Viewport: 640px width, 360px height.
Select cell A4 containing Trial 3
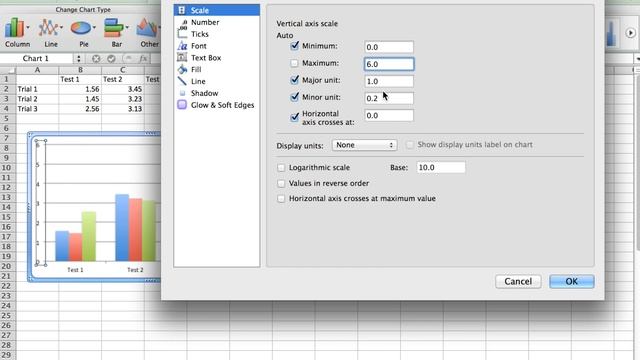point(38,109)
